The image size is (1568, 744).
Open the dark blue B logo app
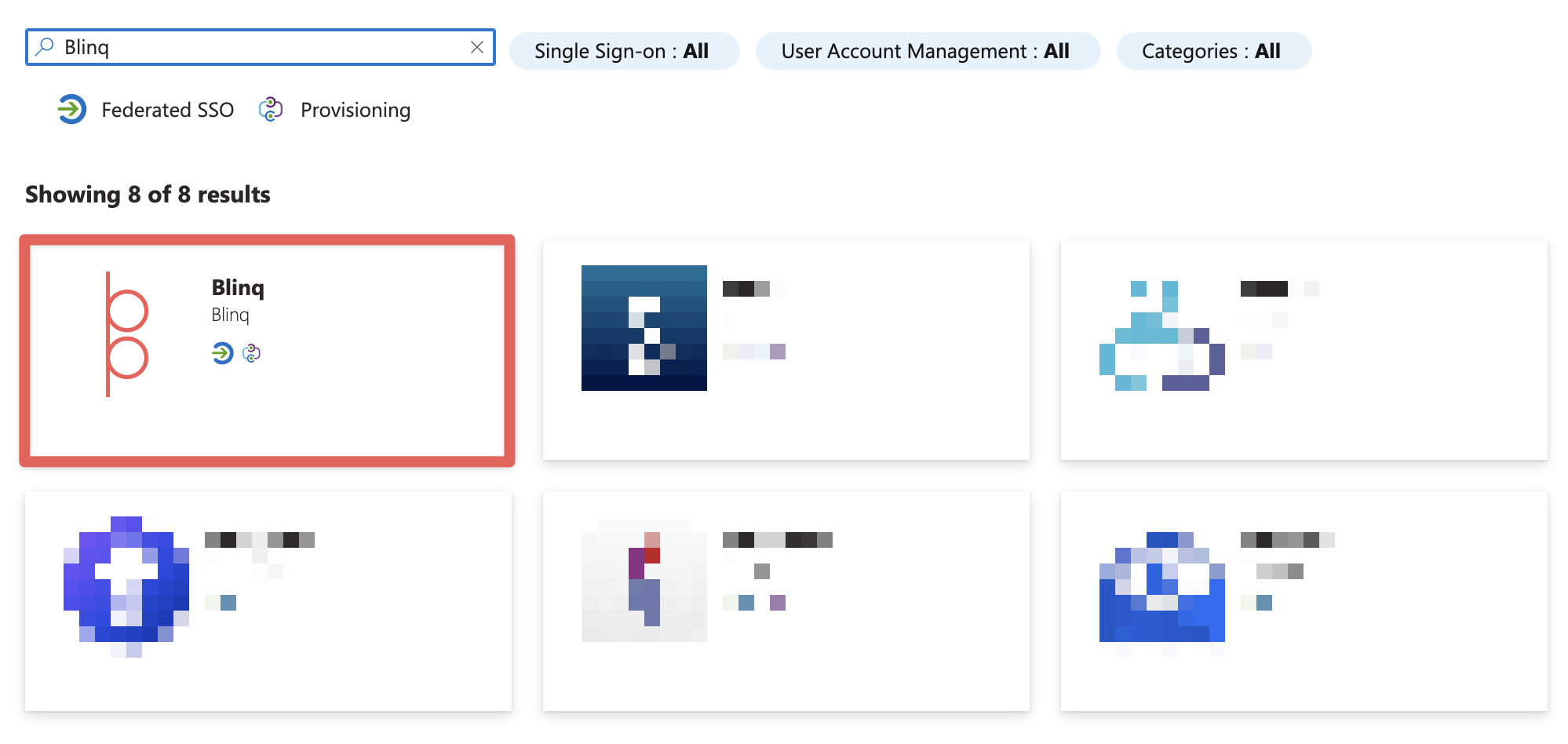pyautogui.click(x=644, y=328)
